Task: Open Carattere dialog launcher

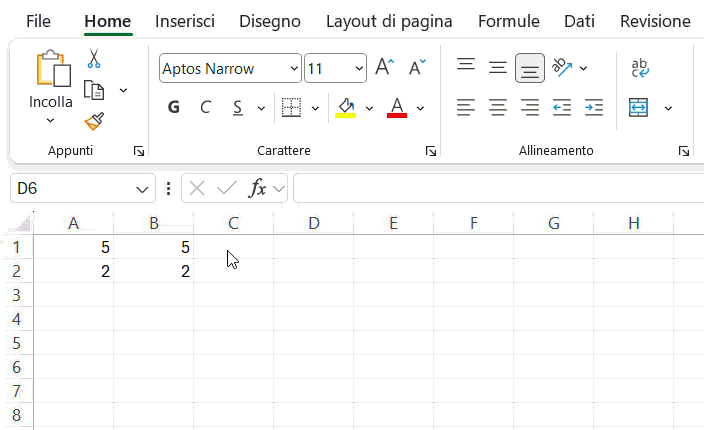Action: coord(431,151)
